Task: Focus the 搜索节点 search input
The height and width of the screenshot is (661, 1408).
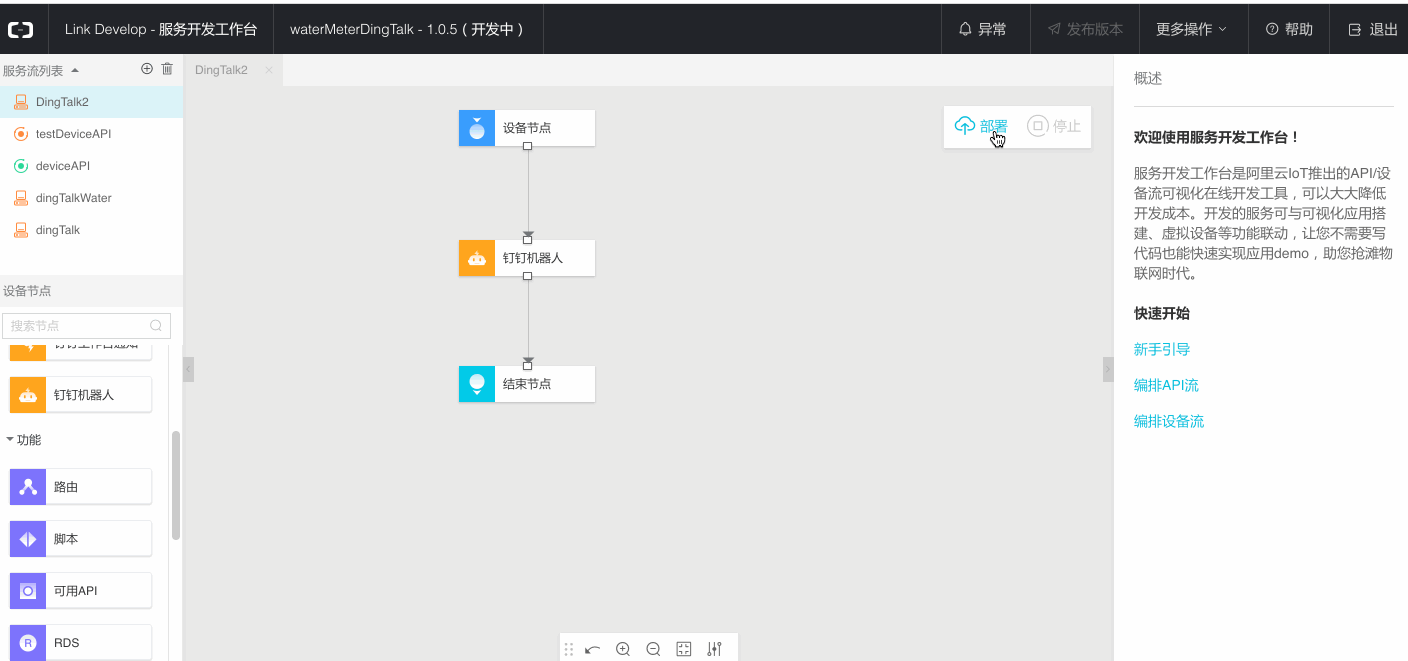Action: pyautogui.click(x=86, y=326)
